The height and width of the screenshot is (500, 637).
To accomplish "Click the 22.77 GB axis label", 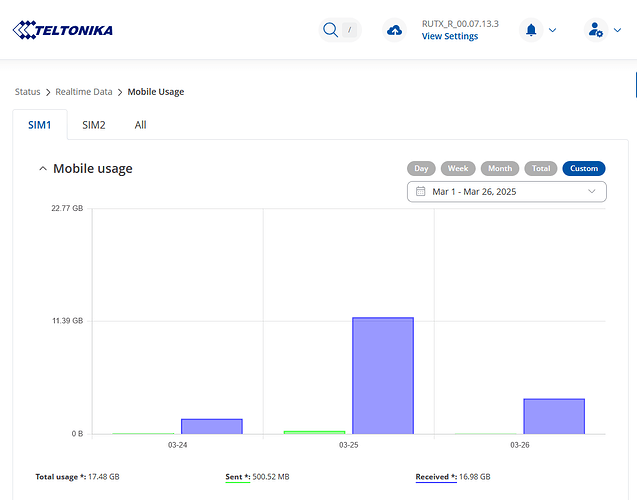I will pyautogui.click(x=67, y=208).
